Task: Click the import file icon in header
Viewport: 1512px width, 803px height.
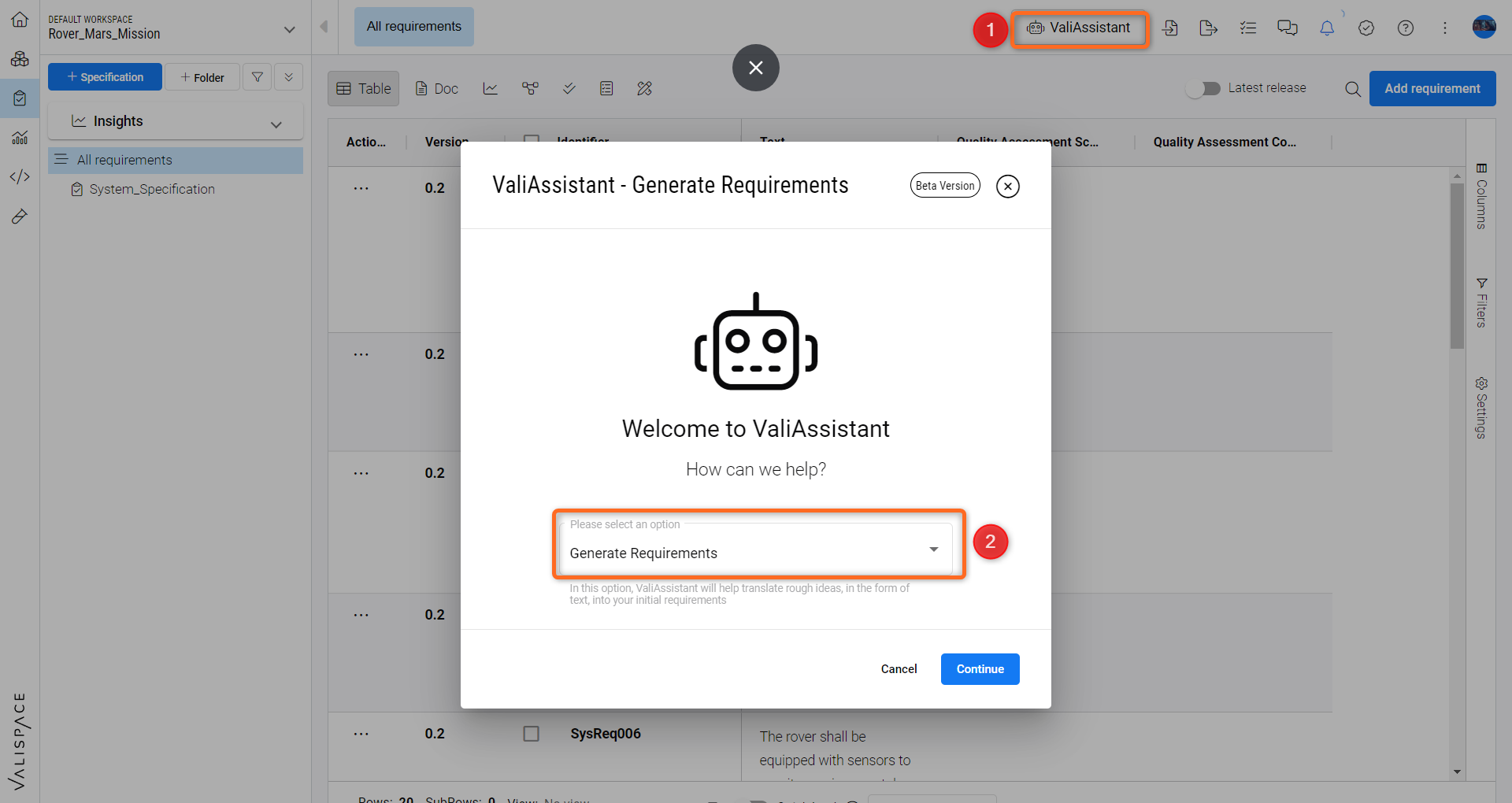Action: point(1170,28)
